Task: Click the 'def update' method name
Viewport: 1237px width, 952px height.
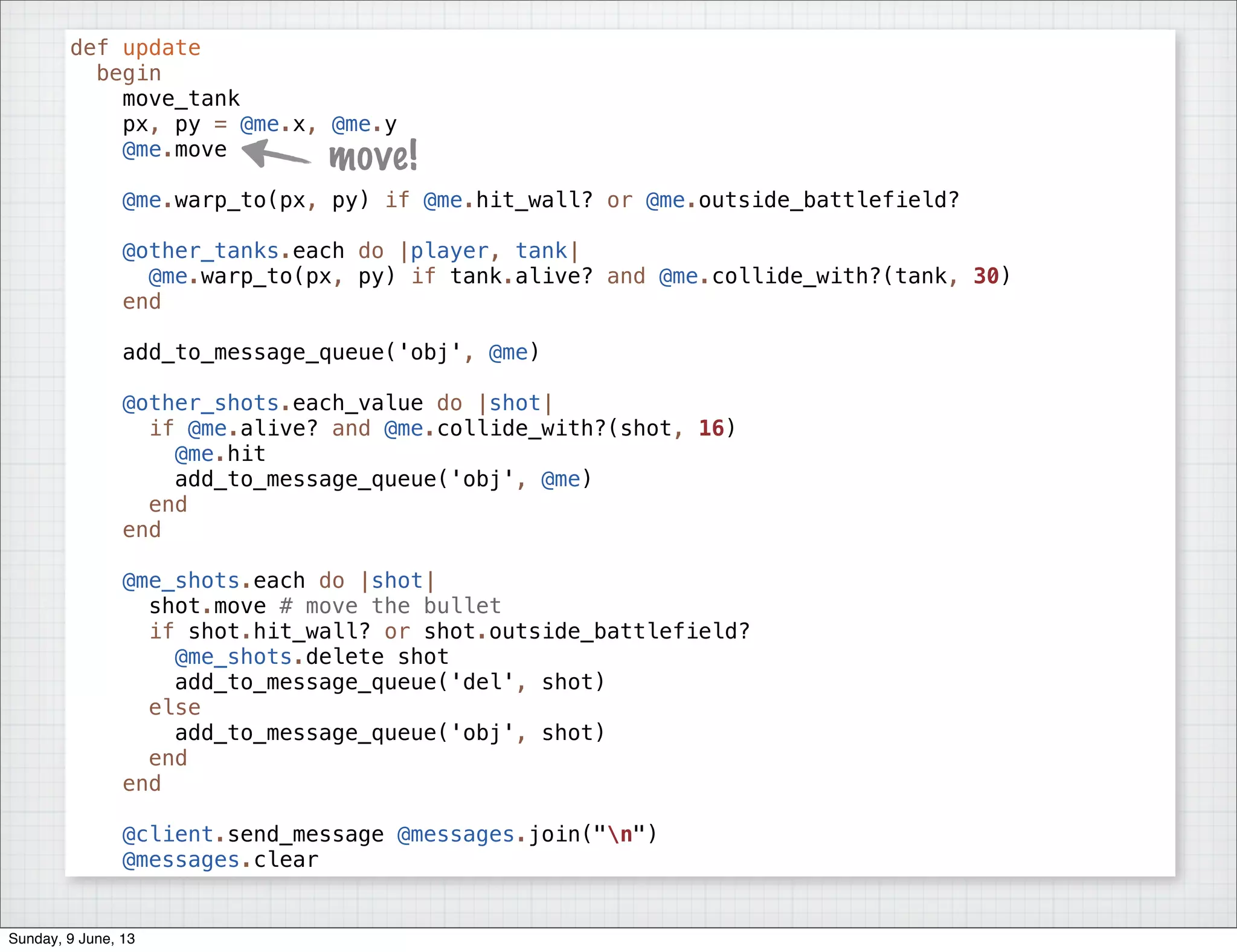Action: [x=161, y=48]
